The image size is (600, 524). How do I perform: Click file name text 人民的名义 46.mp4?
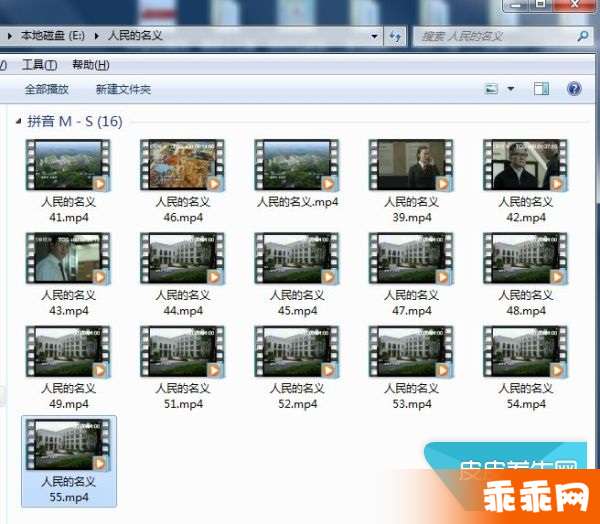[183, 209]
